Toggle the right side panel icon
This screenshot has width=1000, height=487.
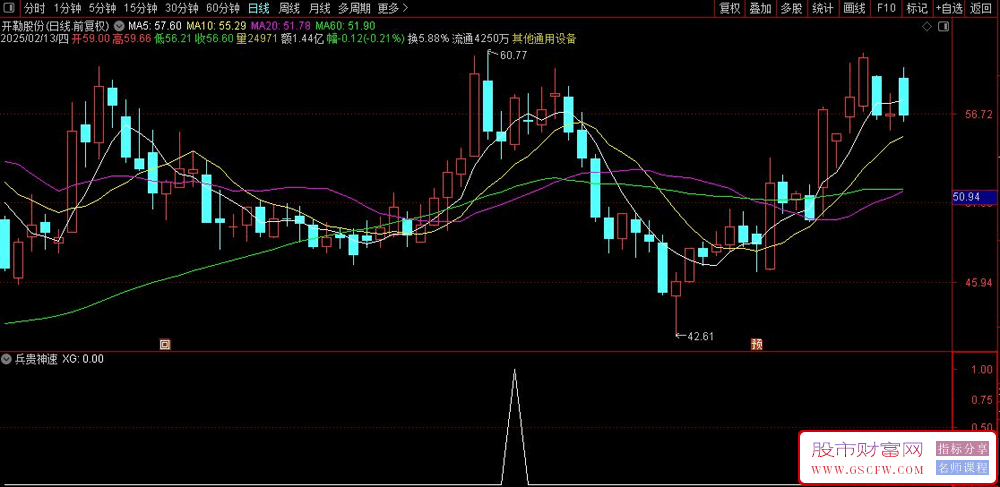[x=944, y=27]
